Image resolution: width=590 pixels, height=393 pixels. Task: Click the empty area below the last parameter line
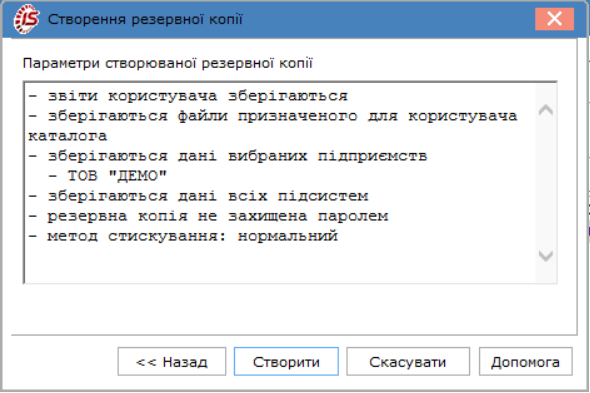[x=280, y=264]
